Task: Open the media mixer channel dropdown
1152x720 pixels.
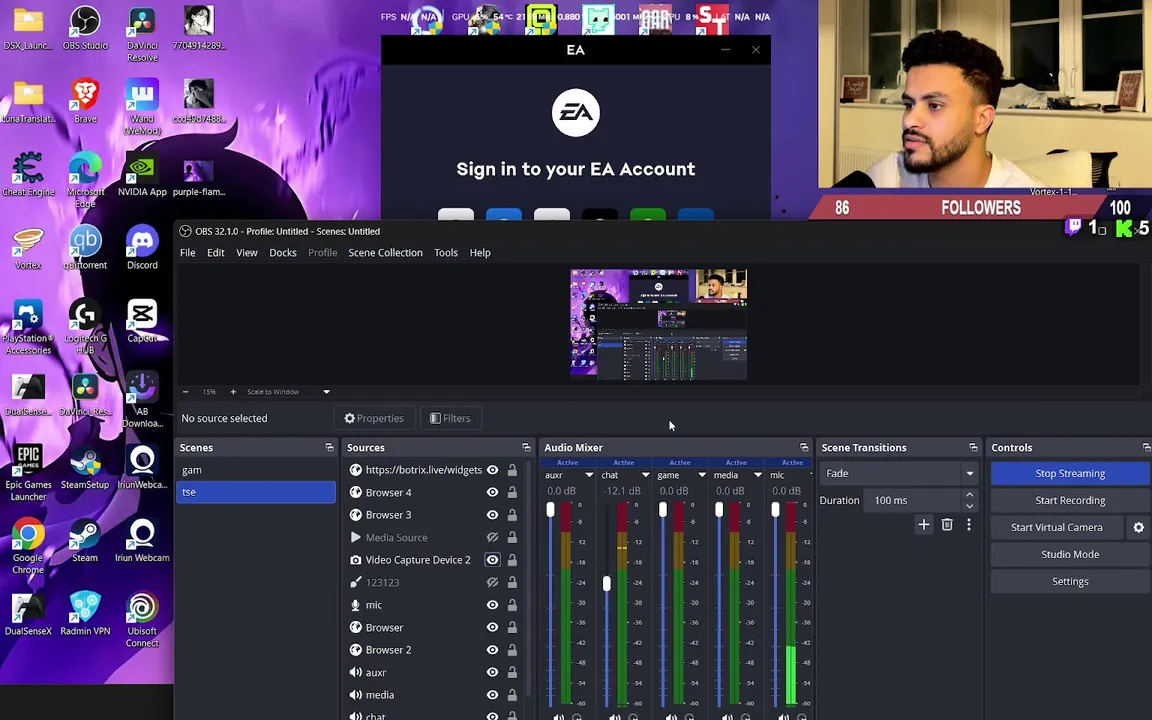Action: 758,475
